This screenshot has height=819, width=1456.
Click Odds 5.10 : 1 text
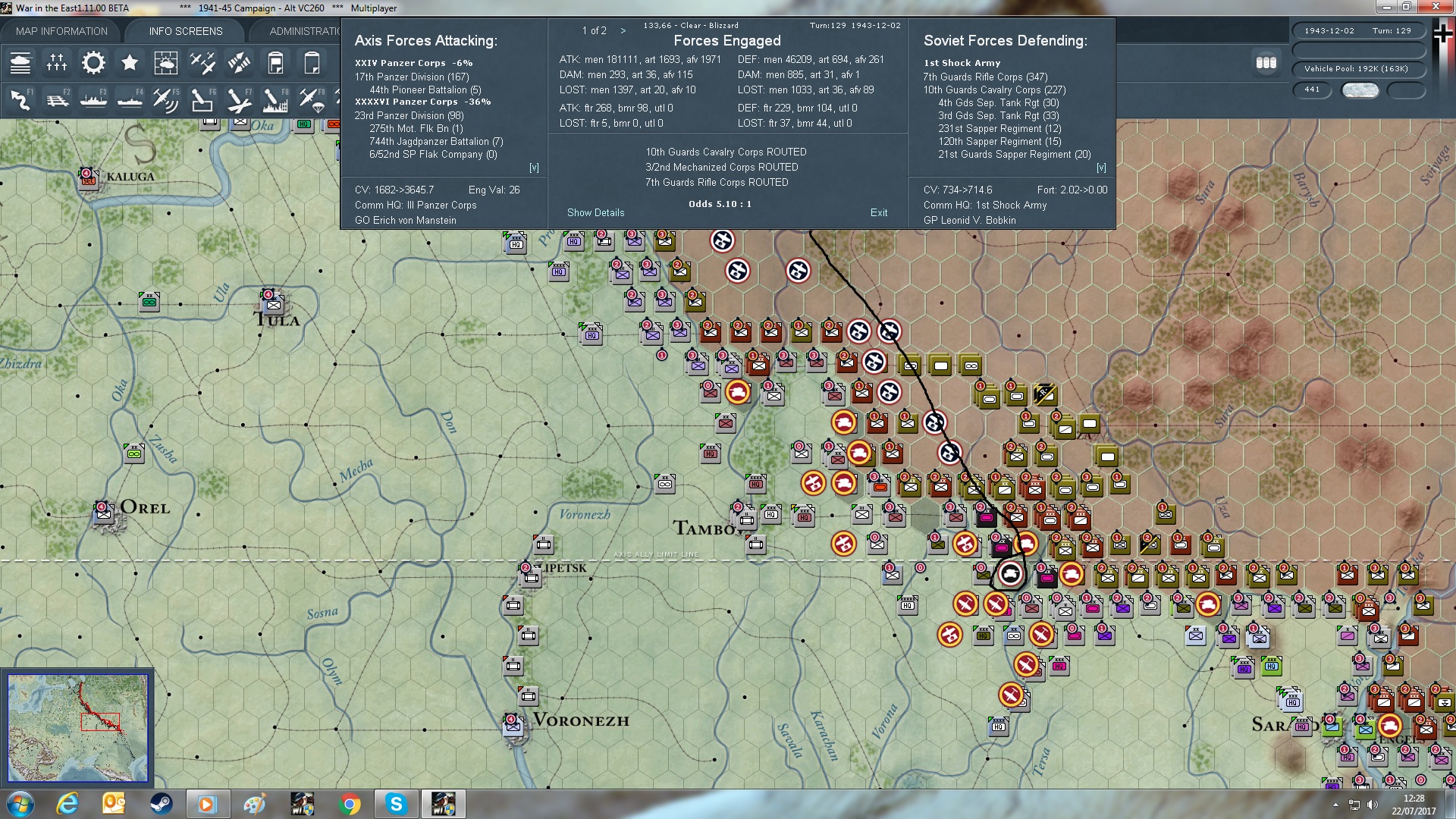pyautogui.click(x=720, y=204)
